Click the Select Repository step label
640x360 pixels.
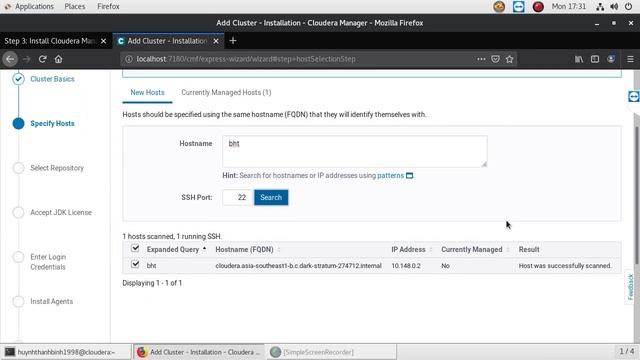click(57, 168)
